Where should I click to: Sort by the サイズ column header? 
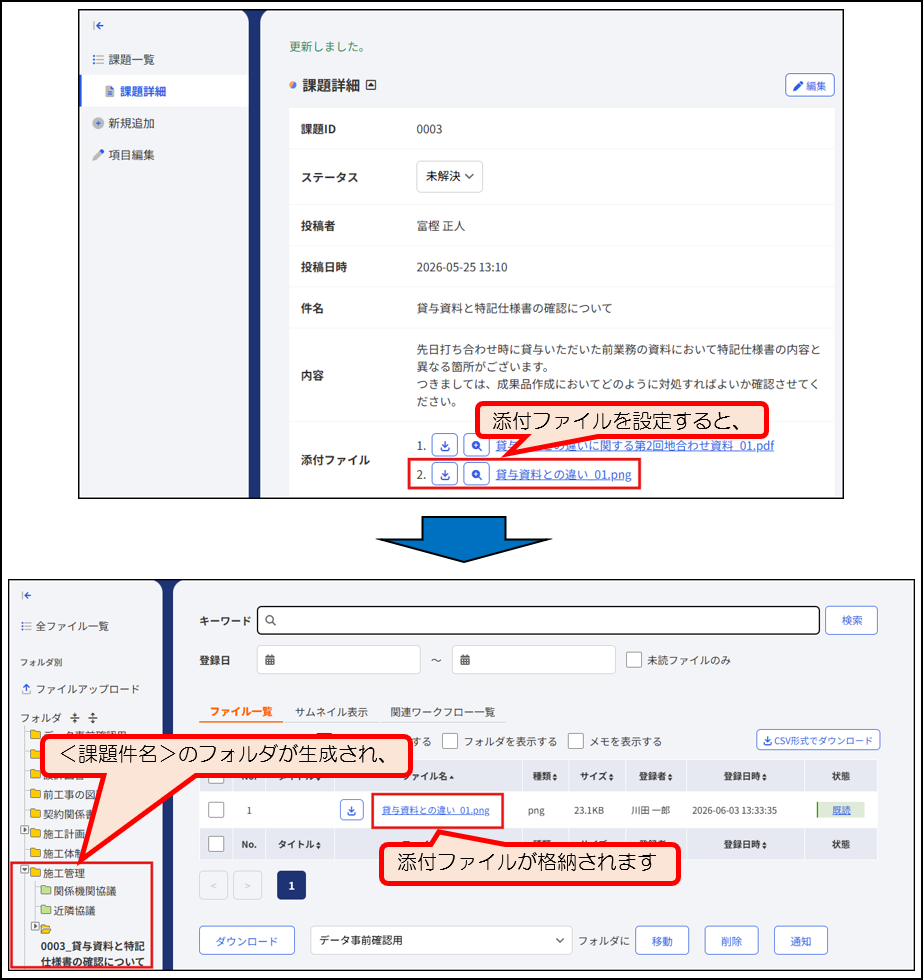596,776
